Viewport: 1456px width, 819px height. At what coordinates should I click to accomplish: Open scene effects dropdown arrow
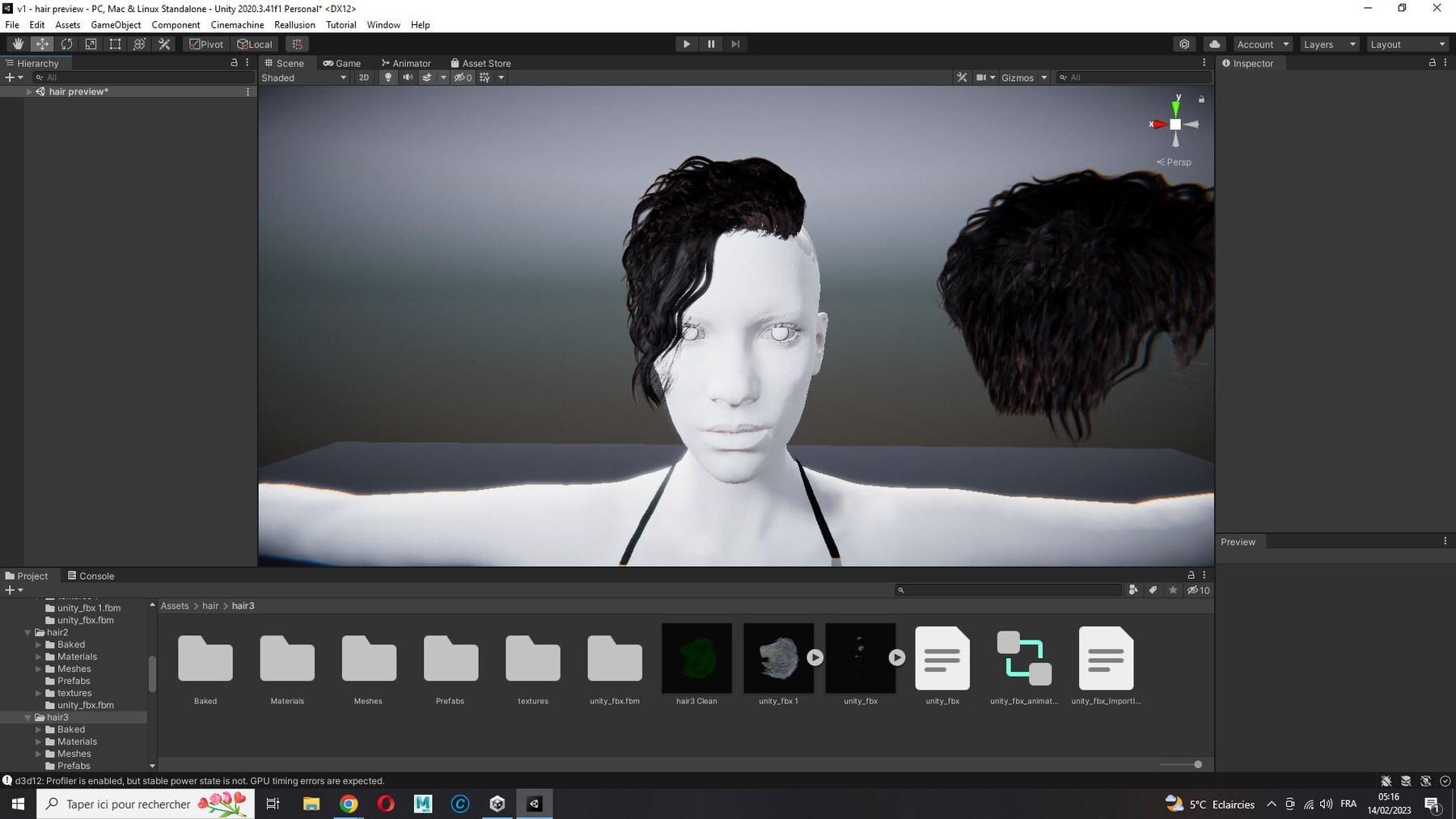(443, 78)
